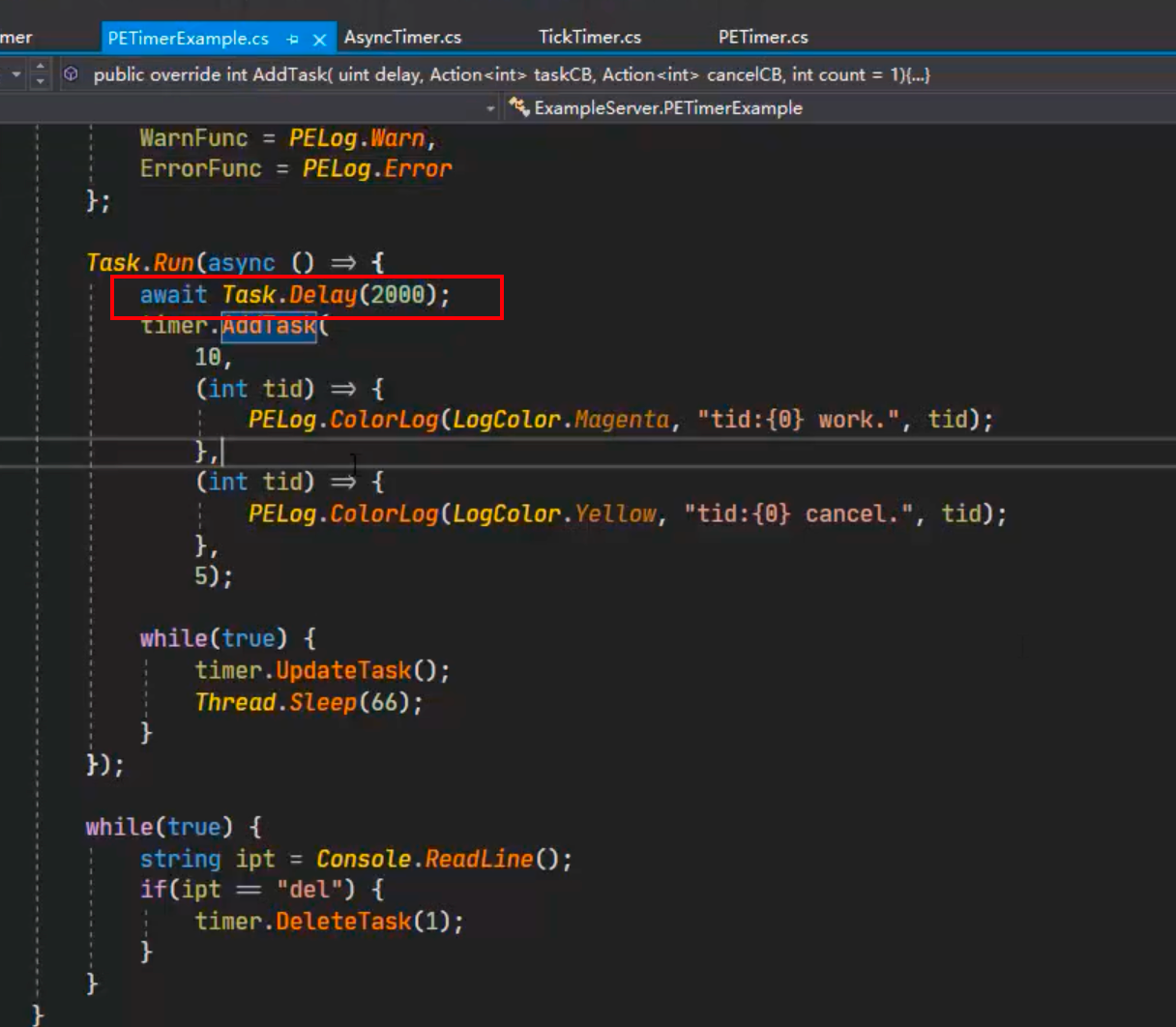Close the PETimerExample.cs tab
This screenshot has height=1027, width=1176.
[319, 39]
